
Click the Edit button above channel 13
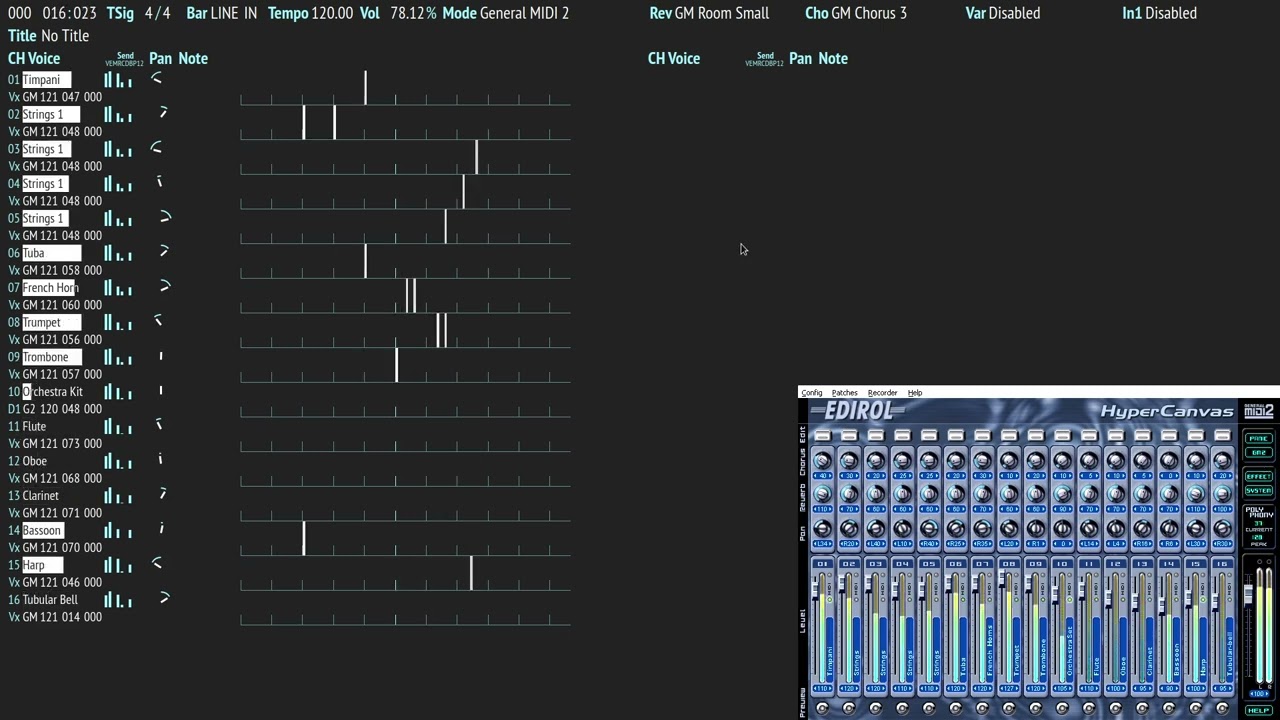tap(1143, 435)
